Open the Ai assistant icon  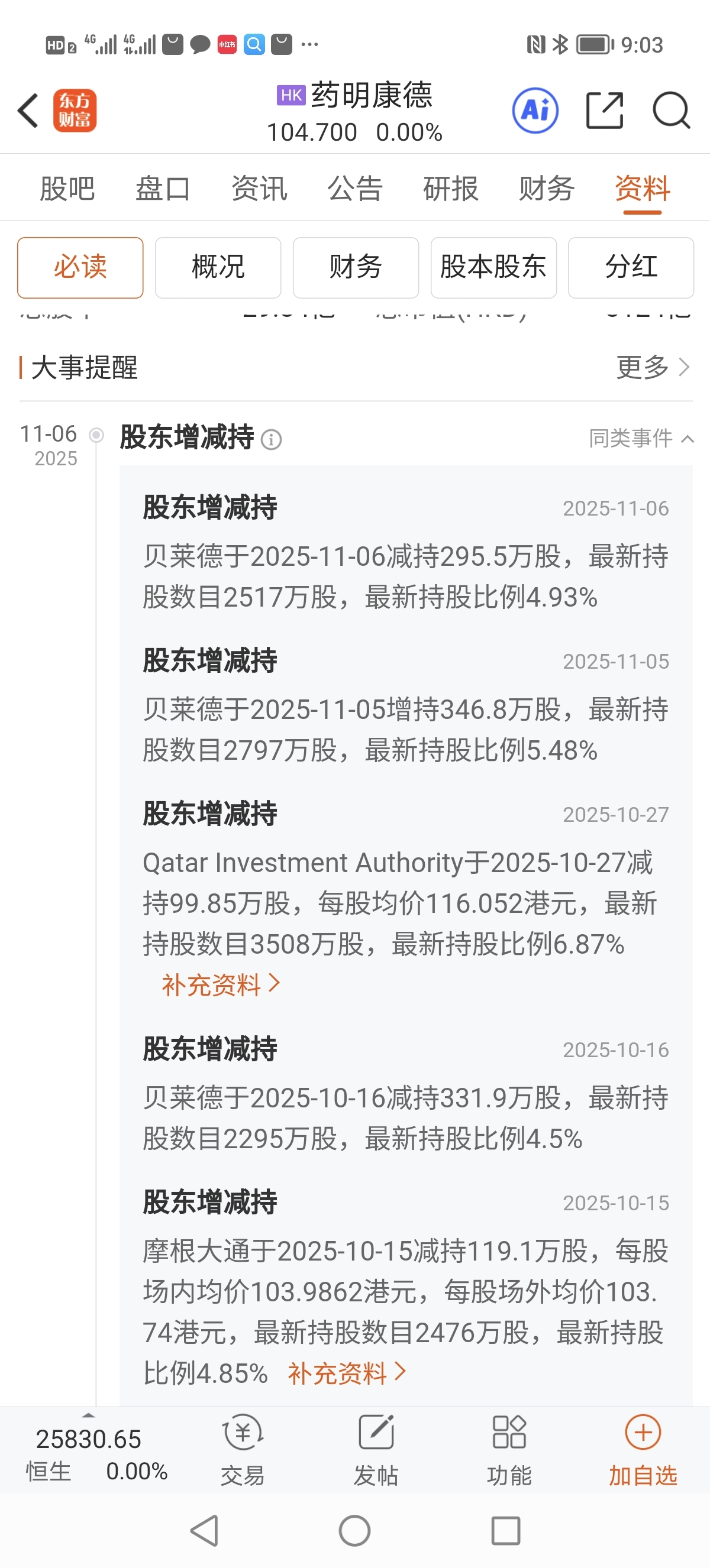tap(535, 111)
